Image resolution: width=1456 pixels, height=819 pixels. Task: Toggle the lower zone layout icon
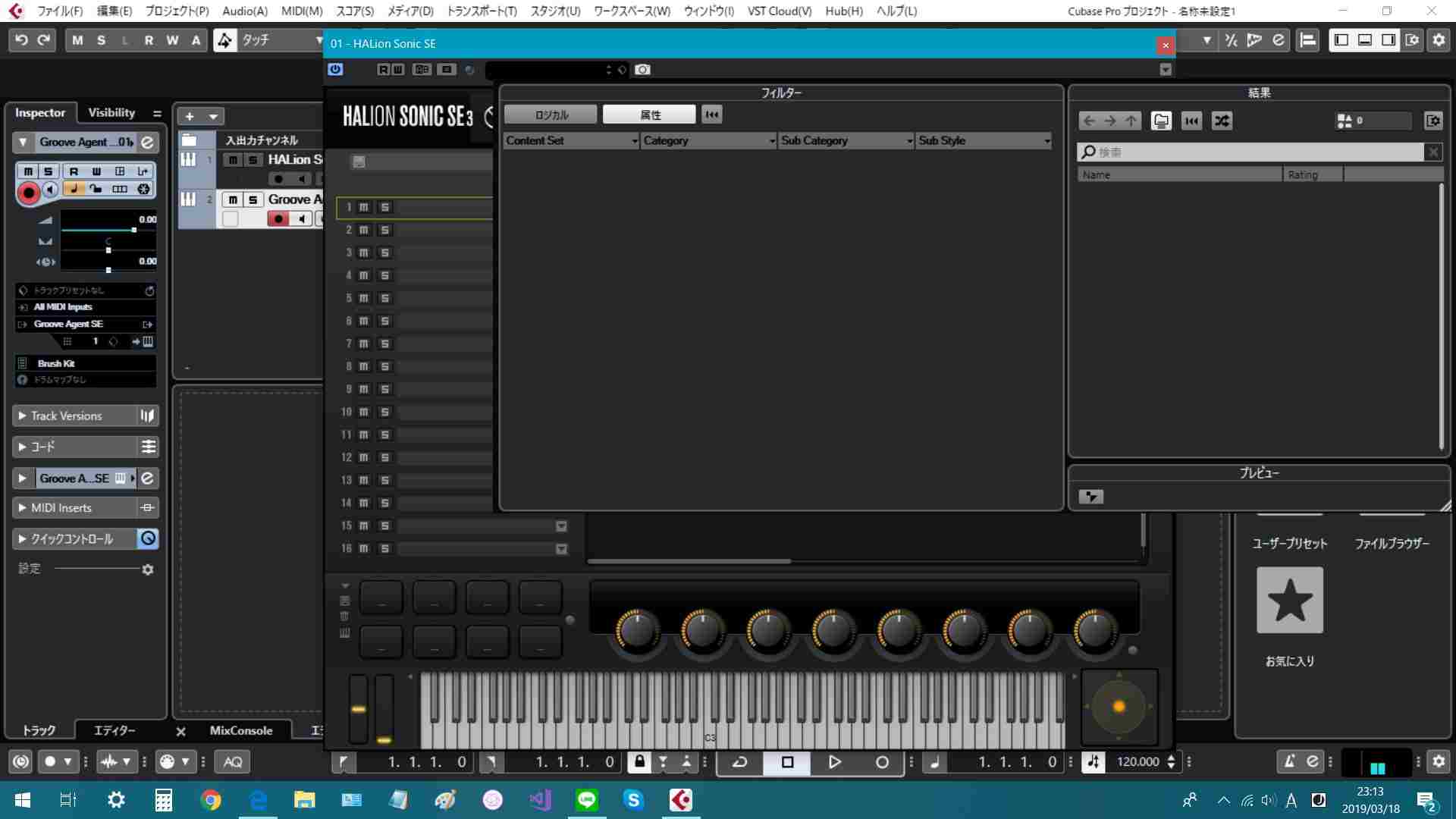1364,40
